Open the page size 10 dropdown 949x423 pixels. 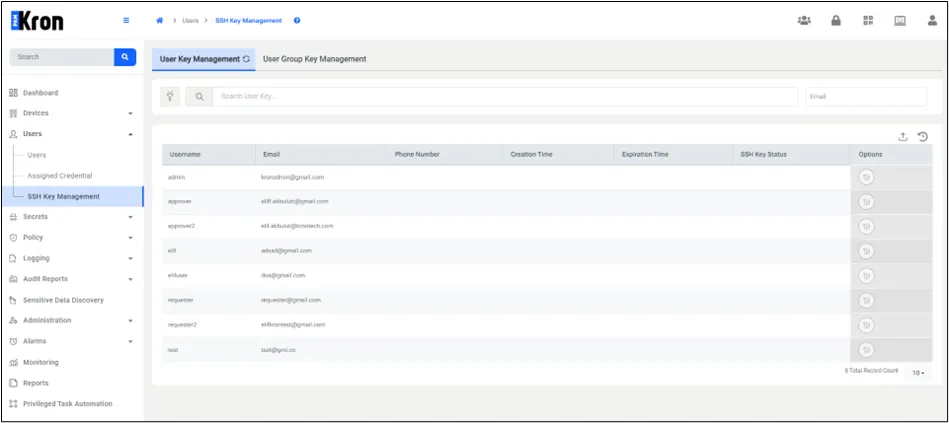[x=918, y=373]
